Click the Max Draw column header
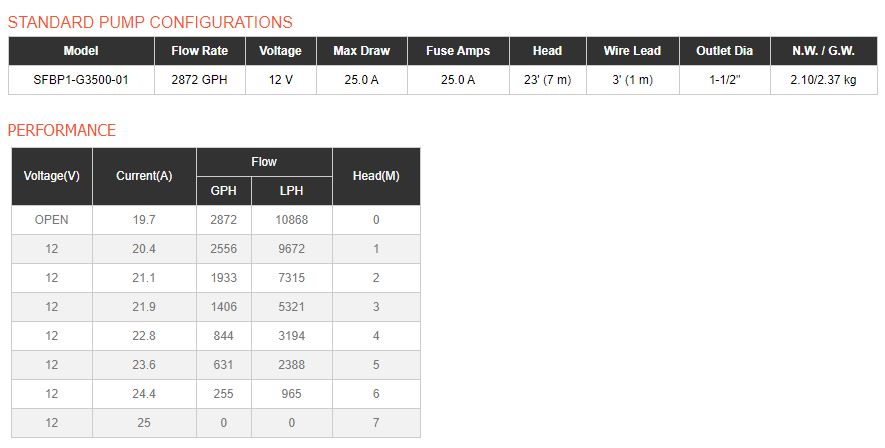Viewport: 885px width, 448px height. coord(361,51)
